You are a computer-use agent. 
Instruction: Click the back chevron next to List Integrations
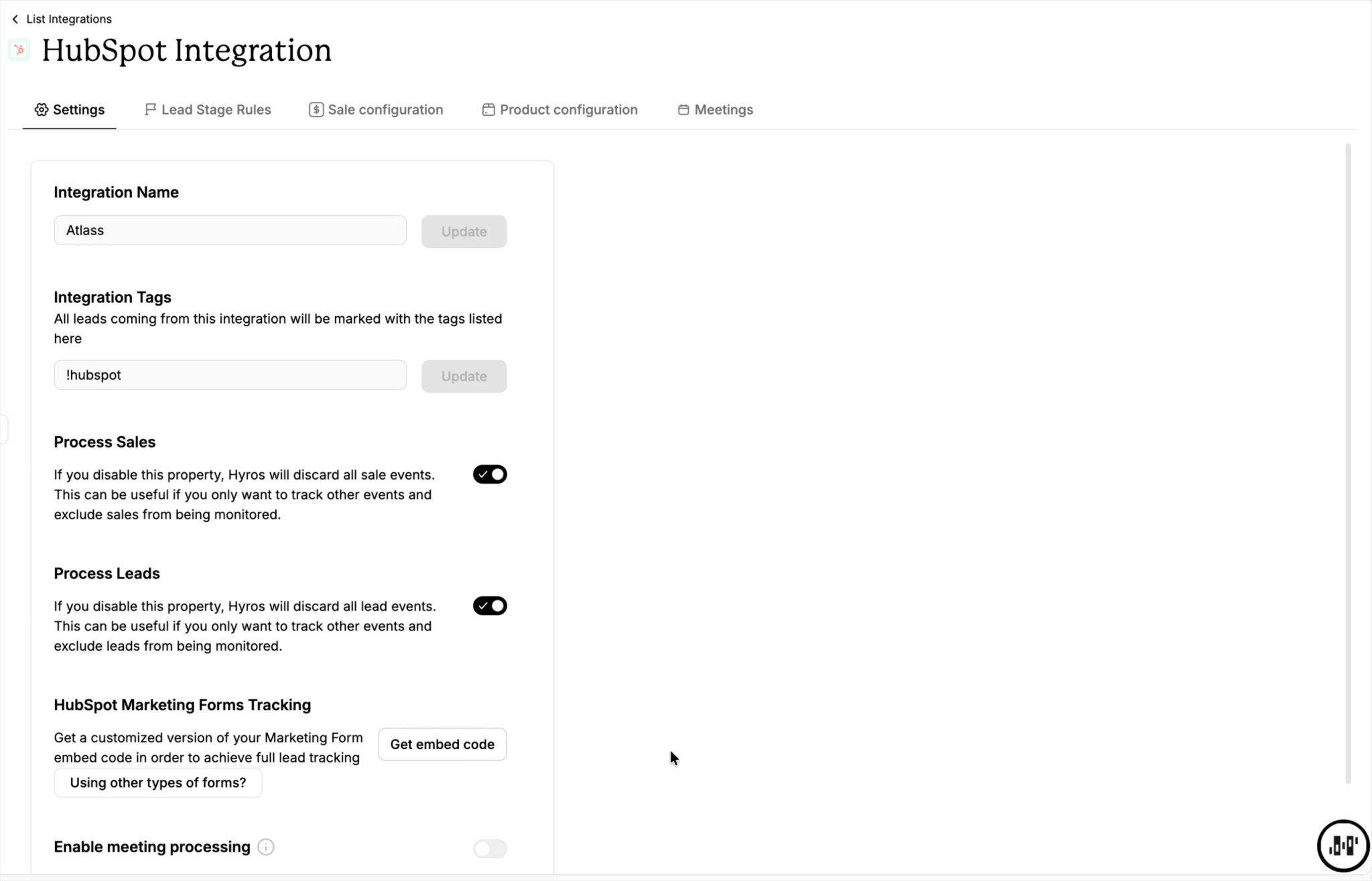pyautogui.click(x=15, y=19)
